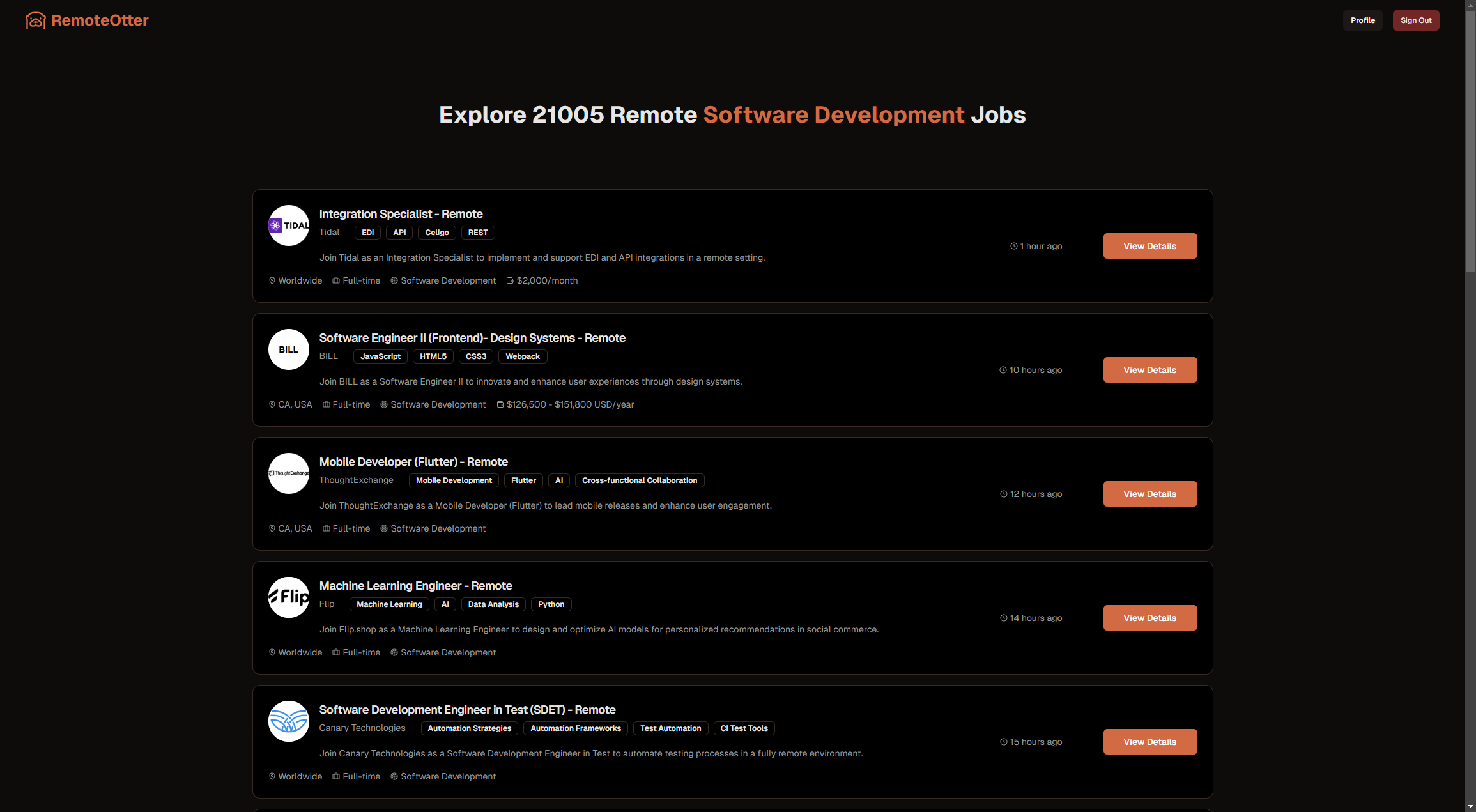Click the ThoughtExchange company logo
The height and width of the screenshot is (812, 1476).
point(289,473)
